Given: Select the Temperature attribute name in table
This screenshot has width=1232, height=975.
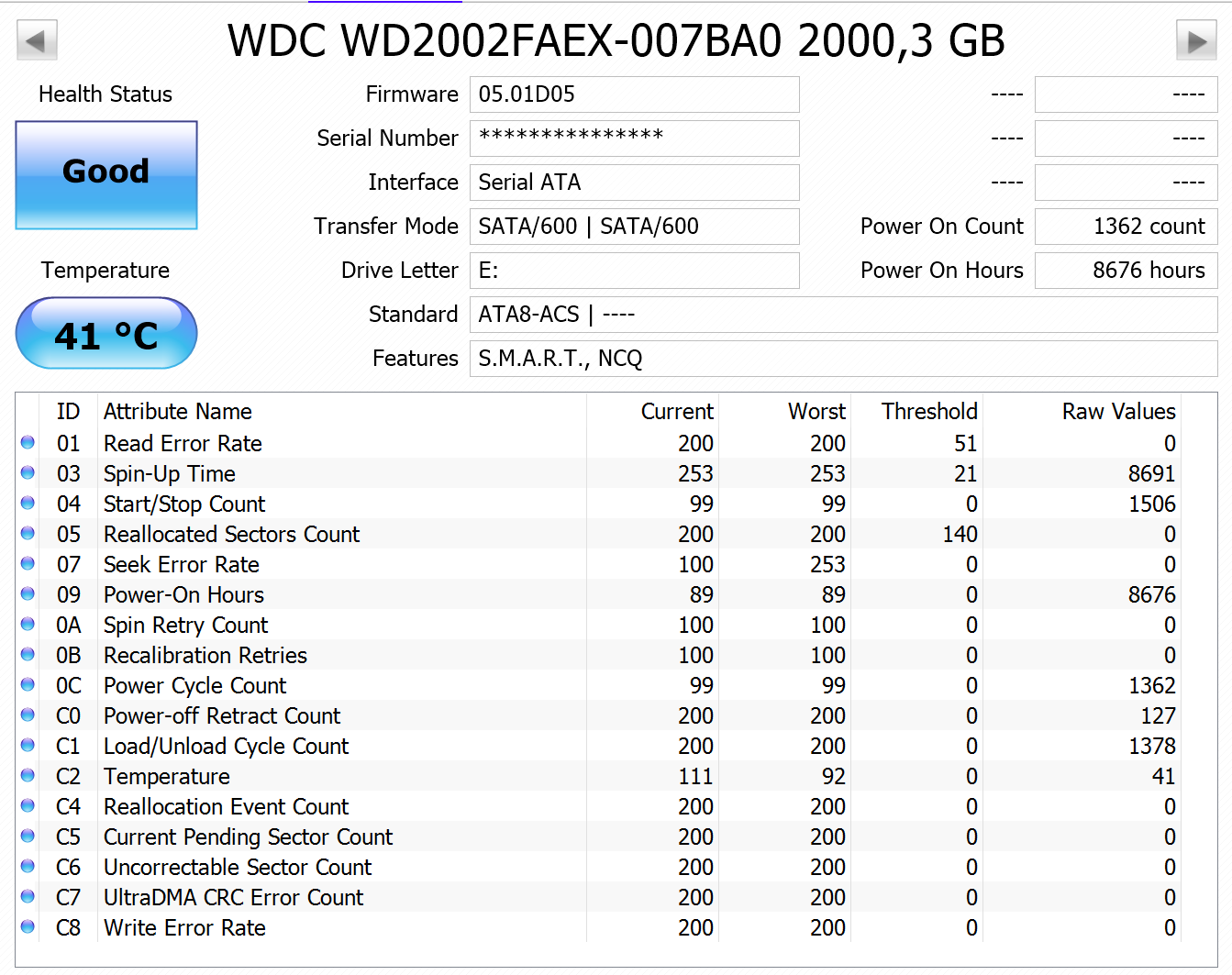Looking at the screenshot, I should tap(167, 777).
